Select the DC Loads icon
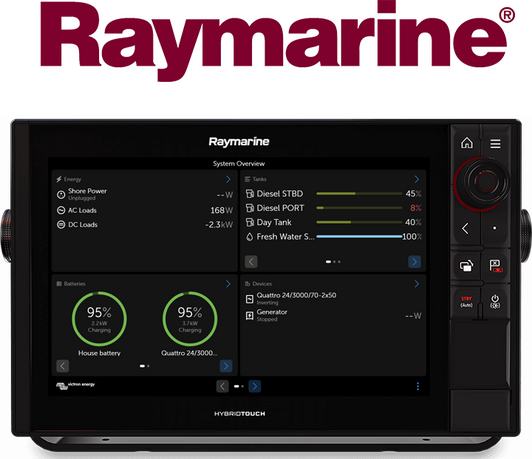Image resolution: width=532 pixels, height=459 pixels. point(61,225)
